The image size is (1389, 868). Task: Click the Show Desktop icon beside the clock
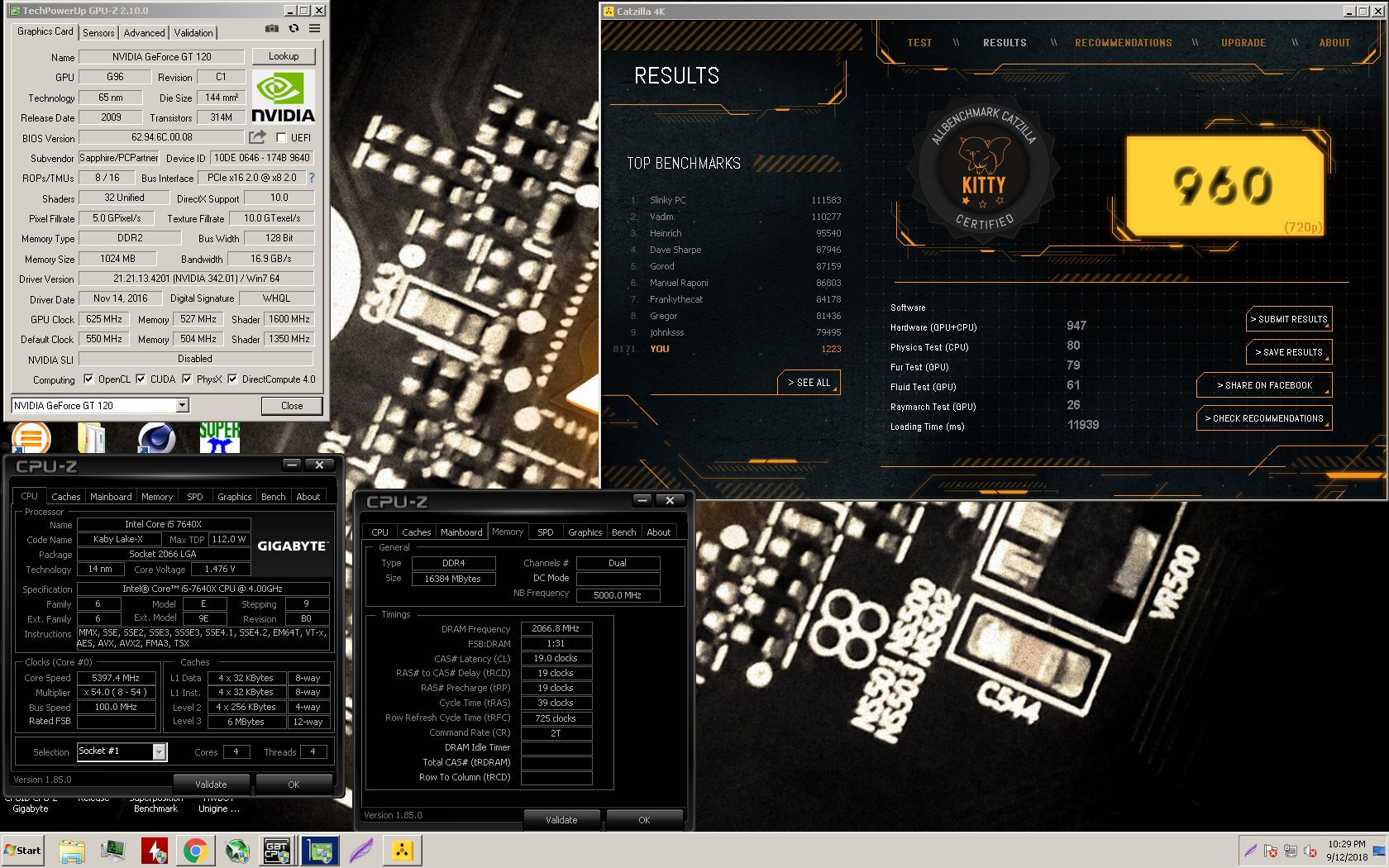click(1378, 851)
